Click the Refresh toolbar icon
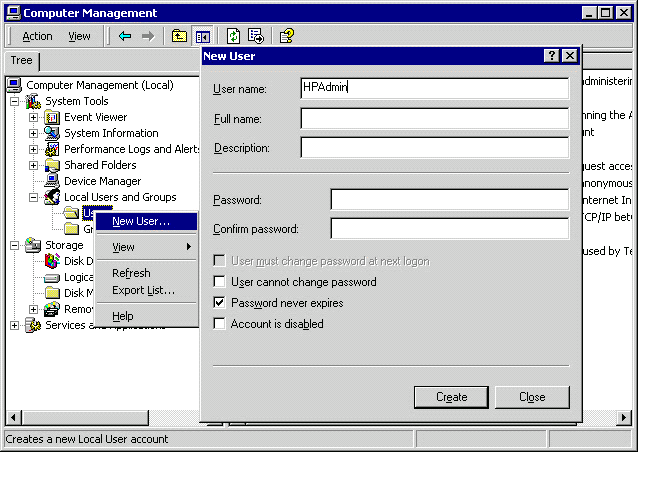650x500 pixels. tap(232, 36)
